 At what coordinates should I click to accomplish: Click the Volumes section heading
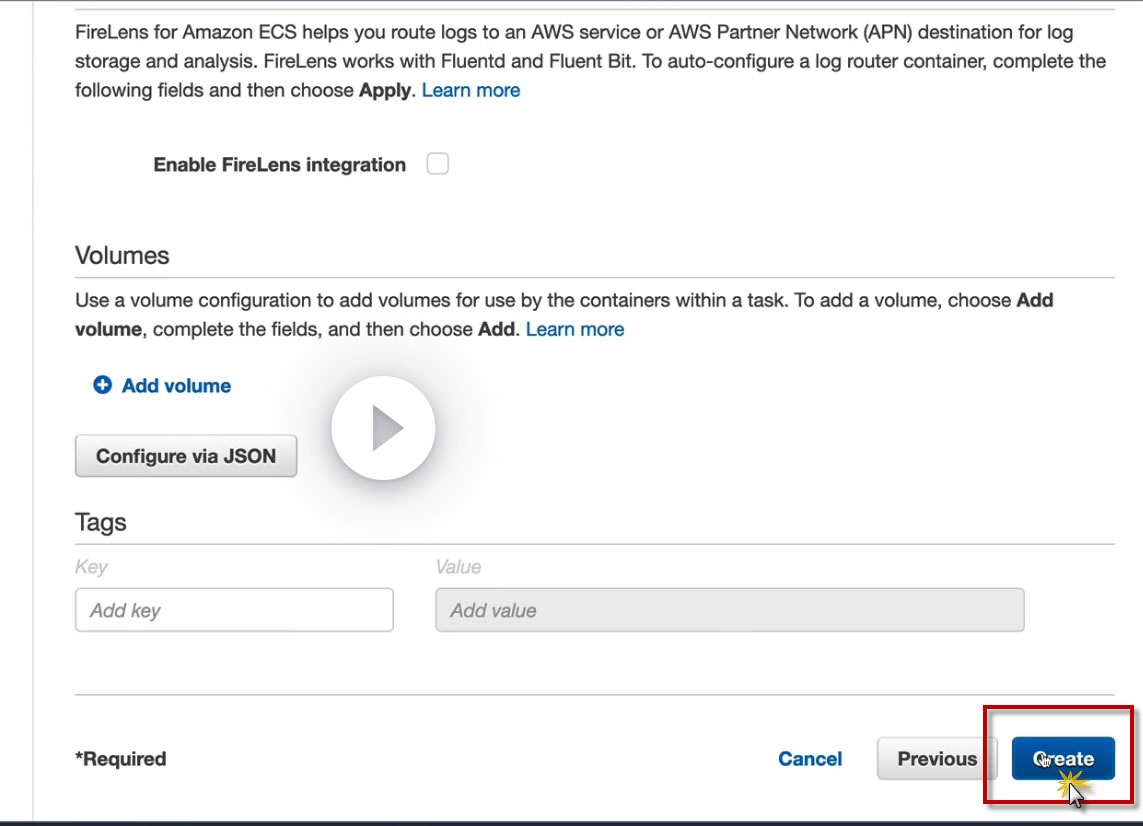122,255
